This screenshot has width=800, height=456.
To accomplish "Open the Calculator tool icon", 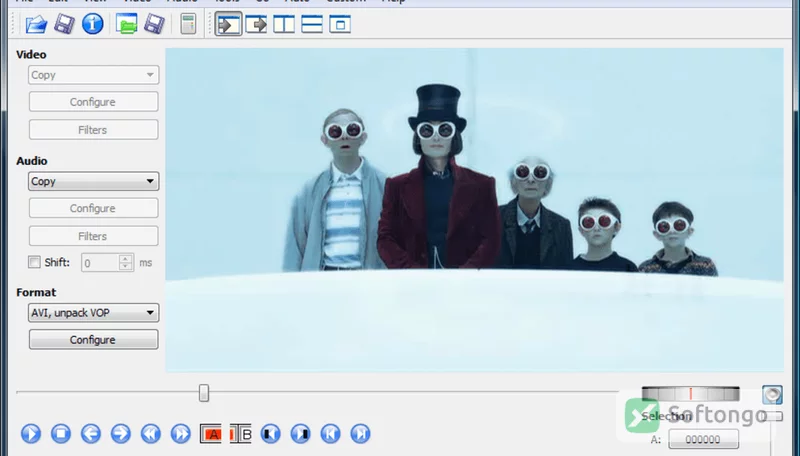I will click(x=188, y=24).
